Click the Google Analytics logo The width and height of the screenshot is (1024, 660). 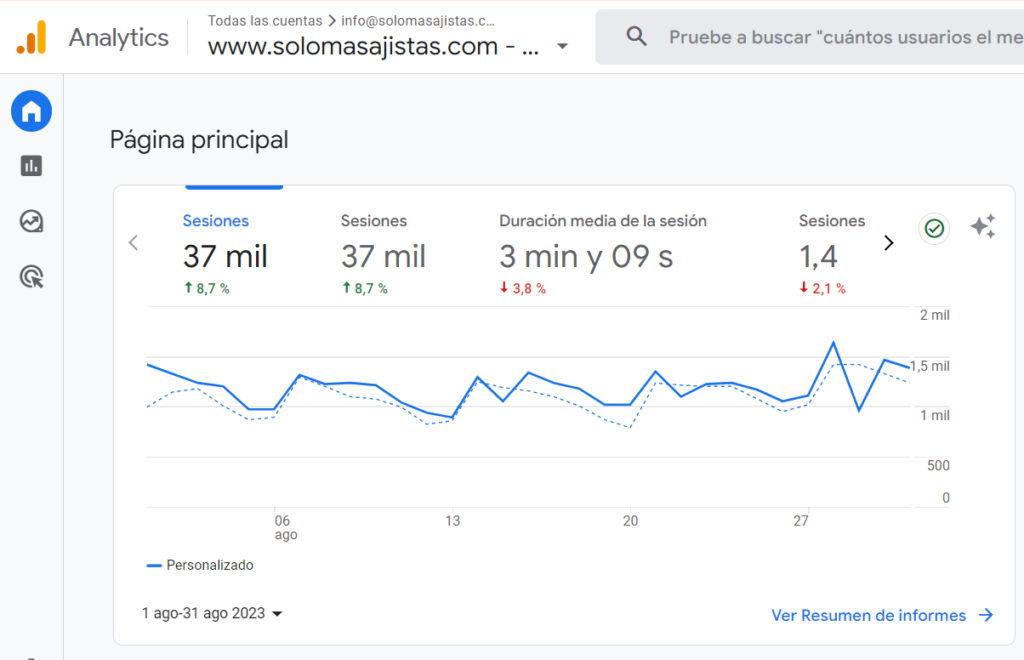pyautogui.click(x=31, y=37)
